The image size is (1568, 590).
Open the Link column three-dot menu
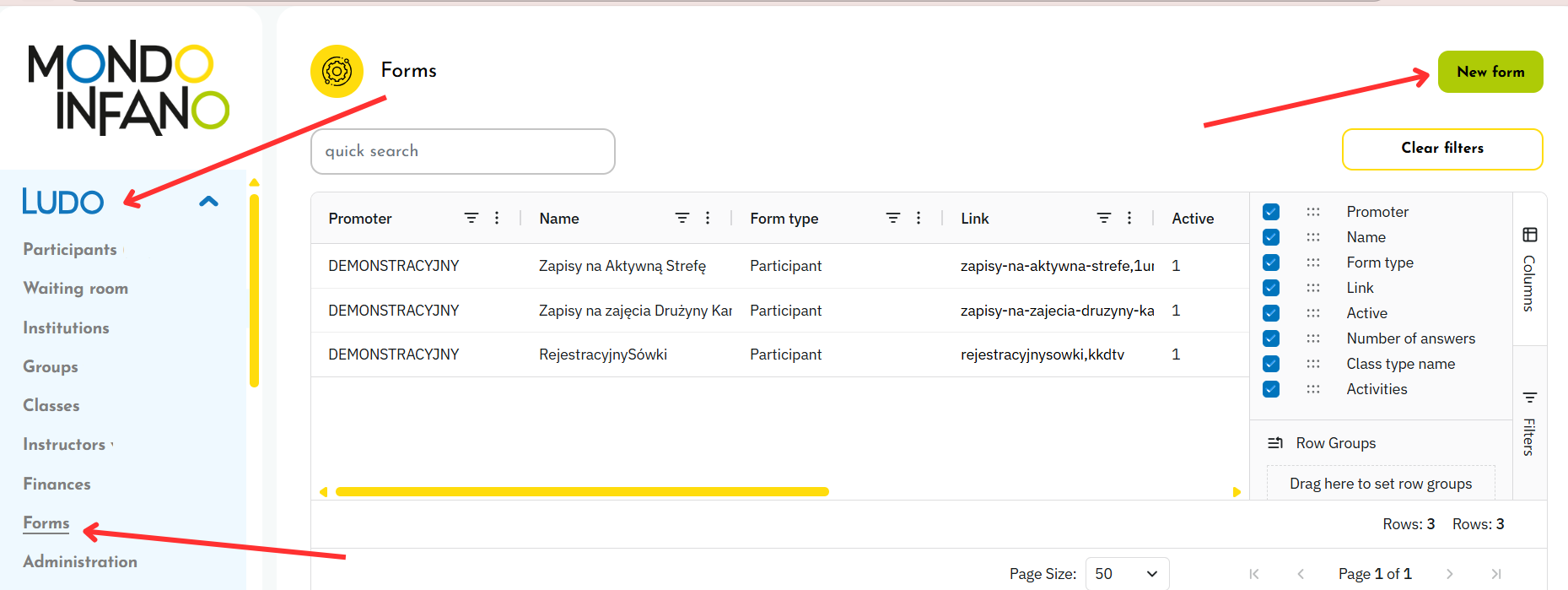point(1129,219)
